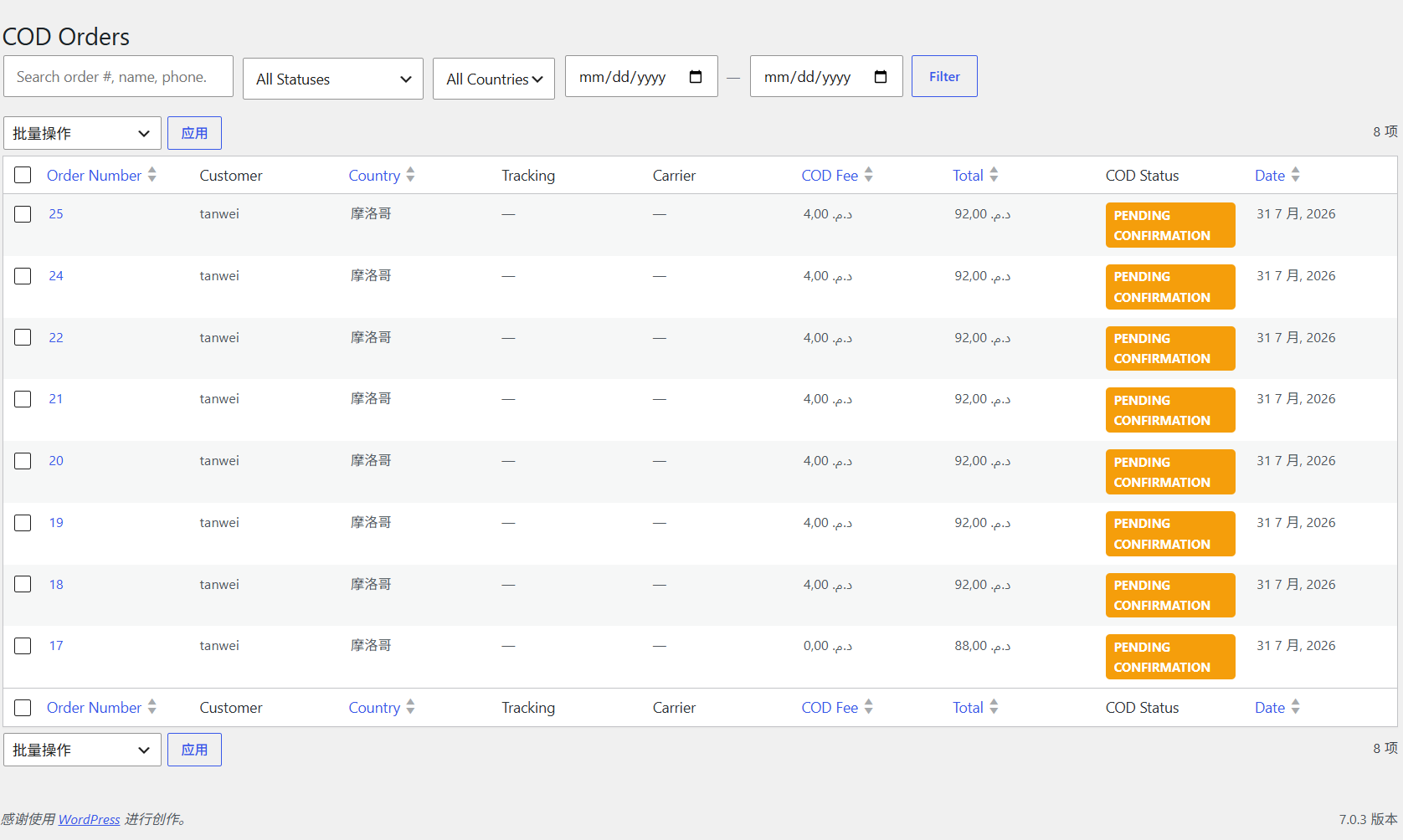Open order number 20 link
This screenshot has width=1403, height=840.
click(x=56, y=461)
